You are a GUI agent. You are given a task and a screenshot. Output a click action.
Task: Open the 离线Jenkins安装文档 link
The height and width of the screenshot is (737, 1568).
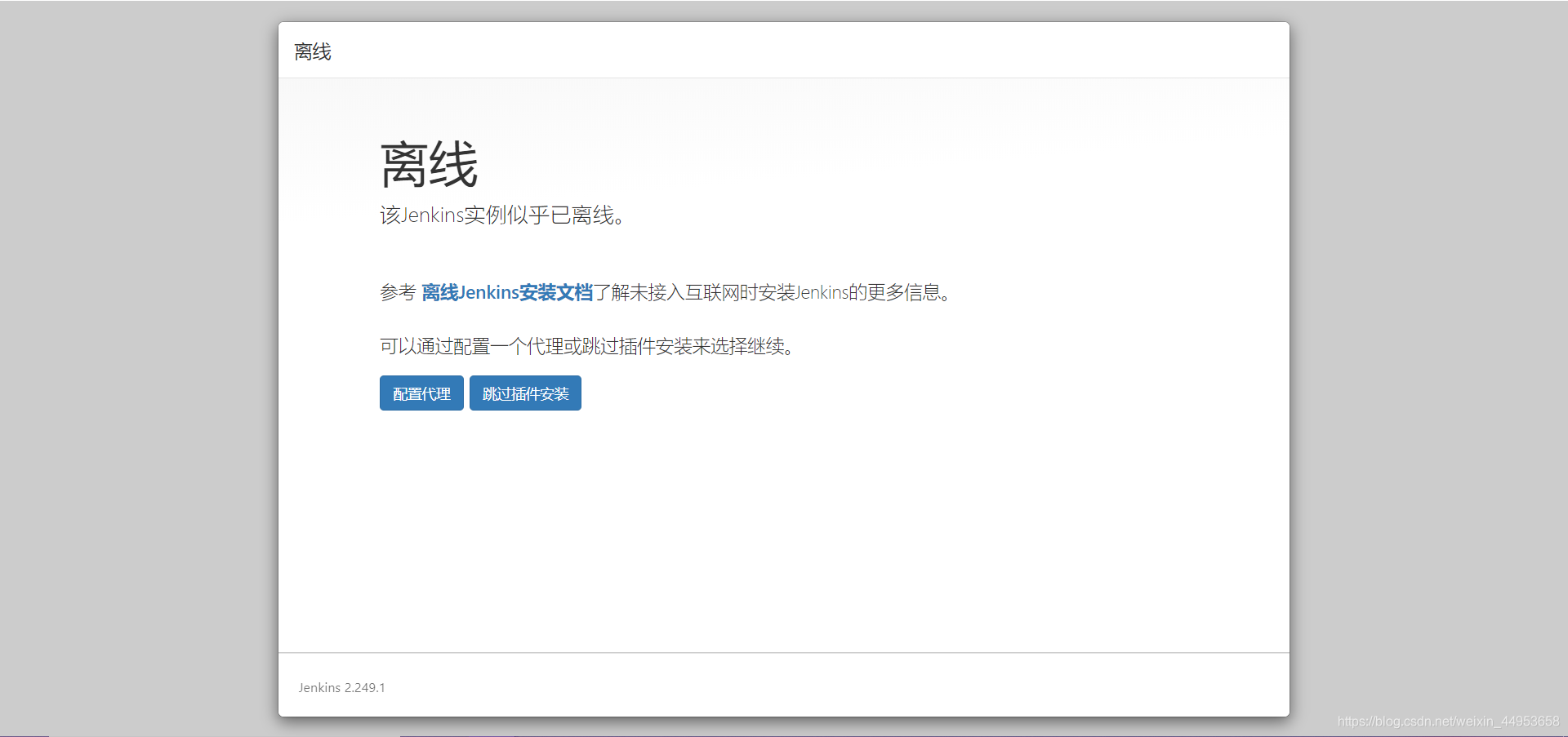[x=507, y=292]
